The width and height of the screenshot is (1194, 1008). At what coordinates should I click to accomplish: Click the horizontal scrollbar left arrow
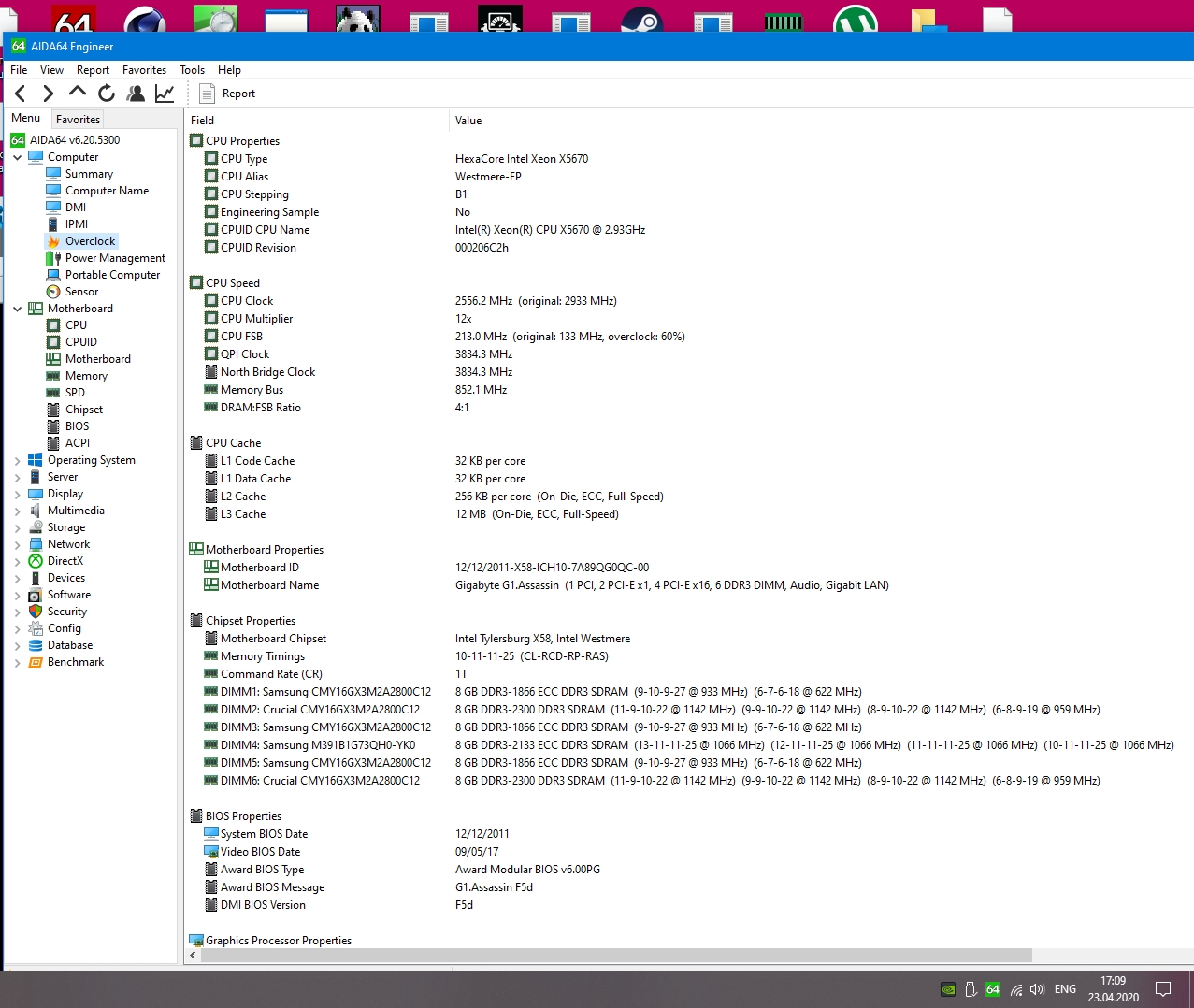click(194, 956)
